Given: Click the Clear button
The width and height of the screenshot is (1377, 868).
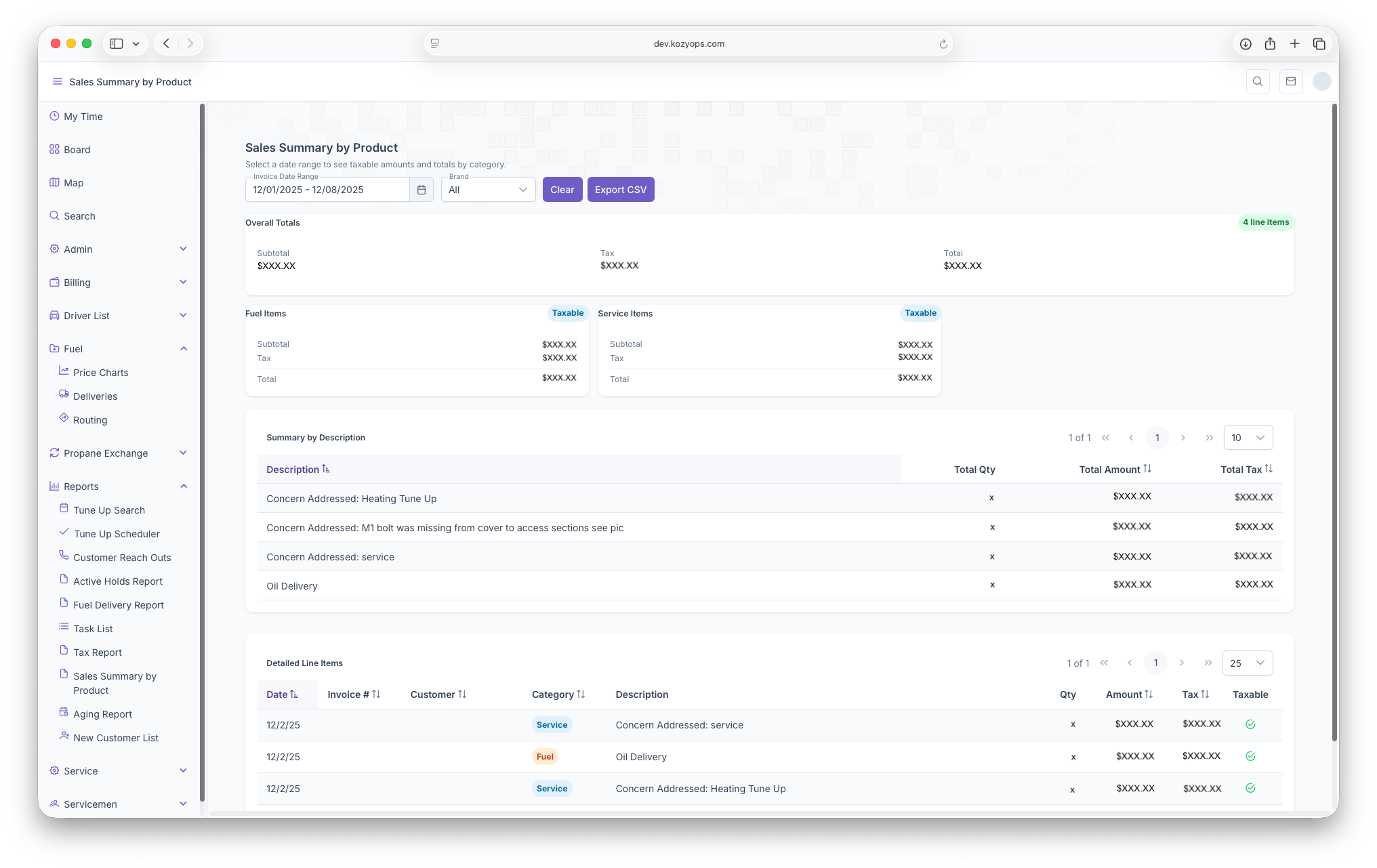Looking at the screenshot, I should pos(562,190).
